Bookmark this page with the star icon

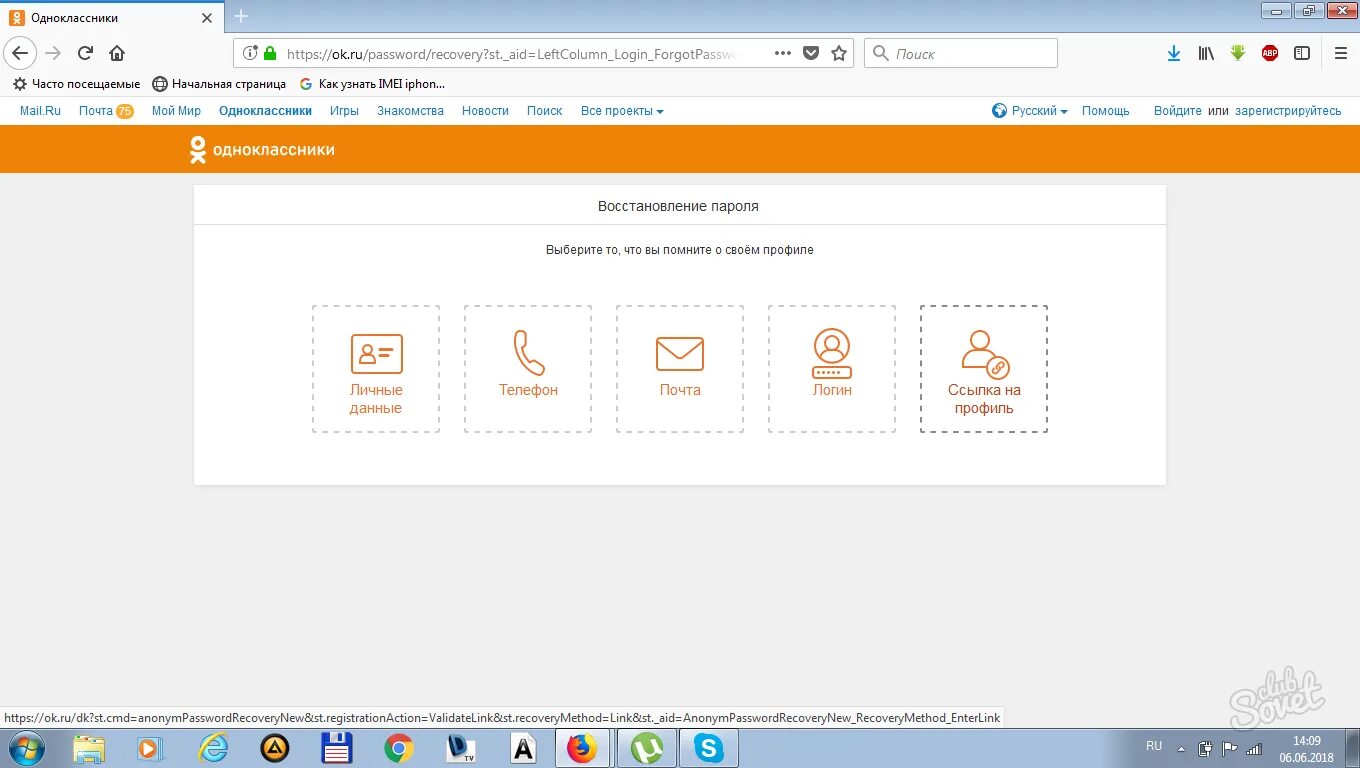[x=839, y=53]
